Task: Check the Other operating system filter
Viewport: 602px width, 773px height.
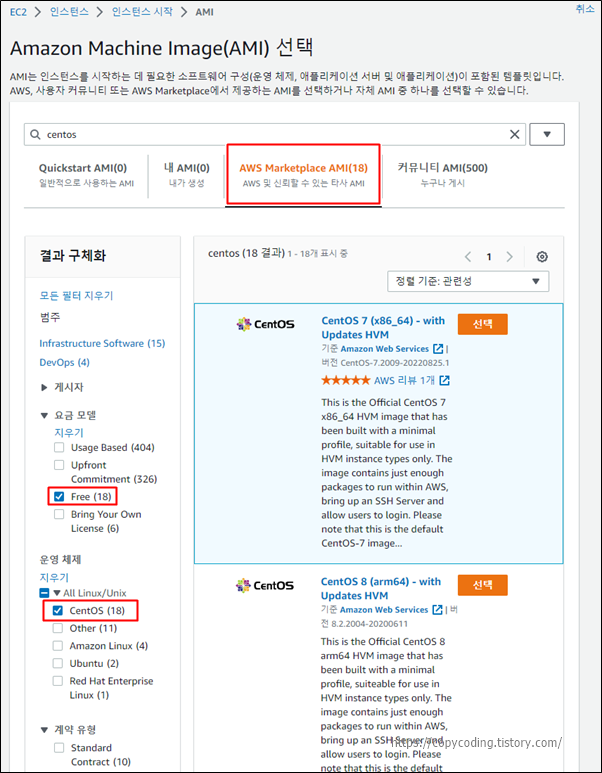Action: [58, 628]
